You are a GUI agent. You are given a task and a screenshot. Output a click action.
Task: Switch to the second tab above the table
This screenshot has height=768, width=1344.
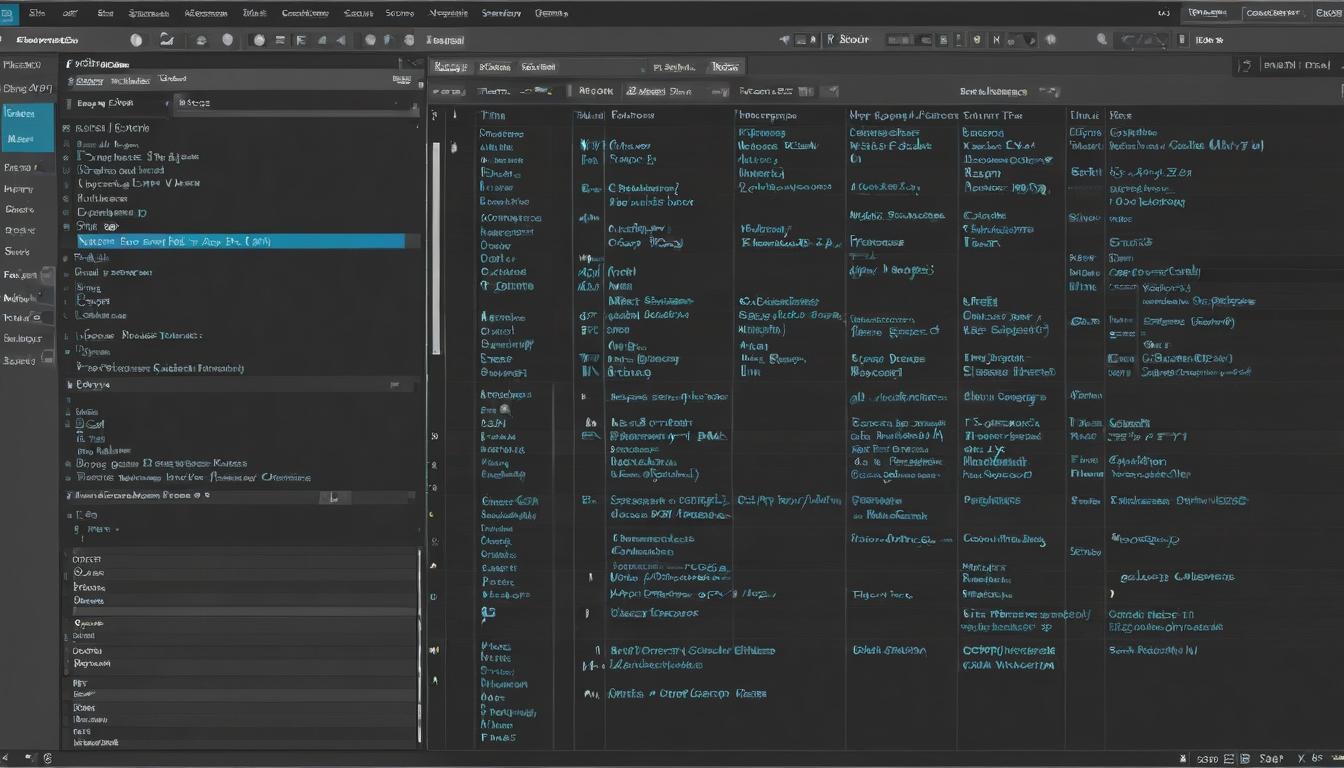[495, 66]
